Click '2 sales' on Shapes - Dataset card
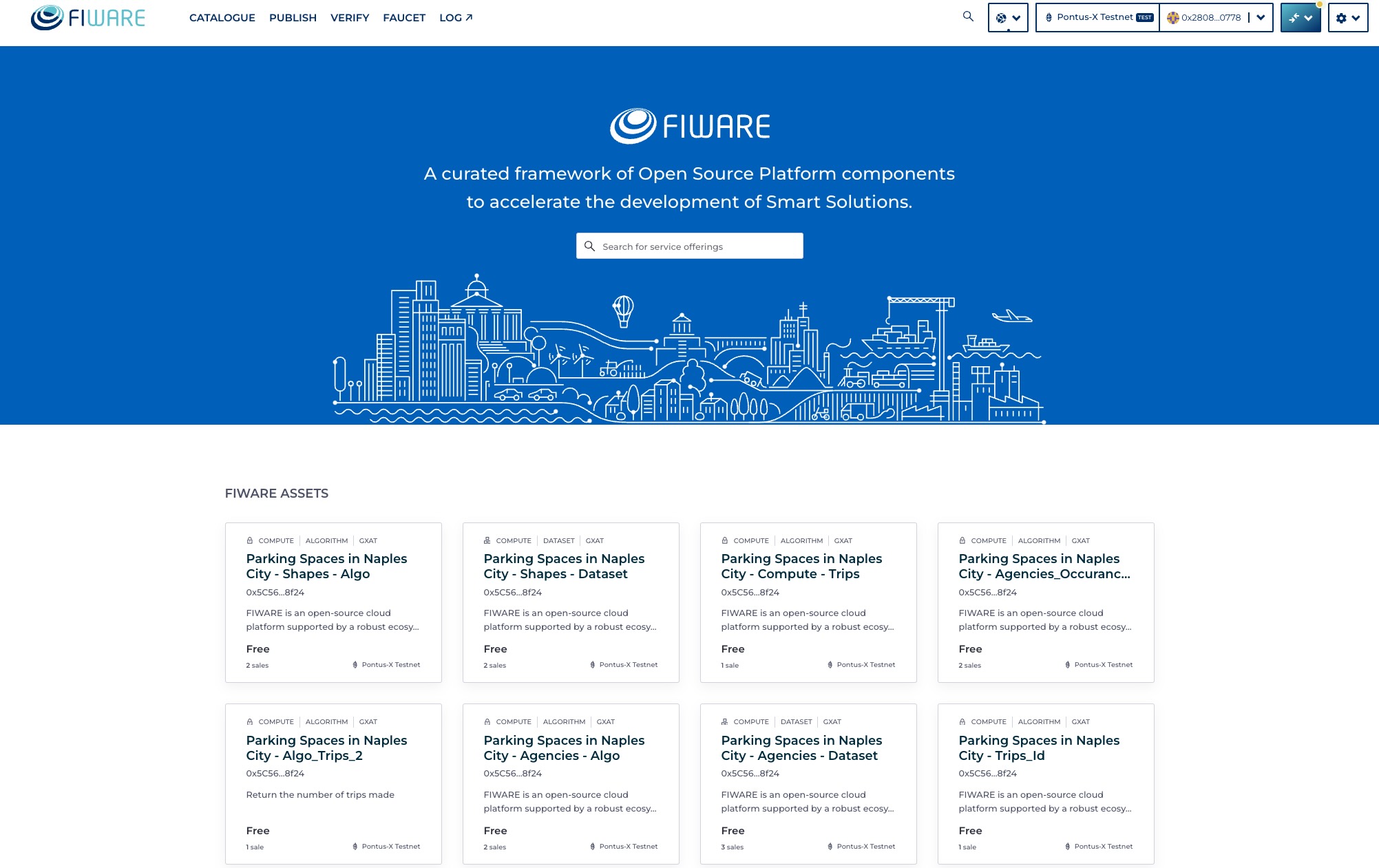Screen dimensions: 1379x868 tap(495, 666)
